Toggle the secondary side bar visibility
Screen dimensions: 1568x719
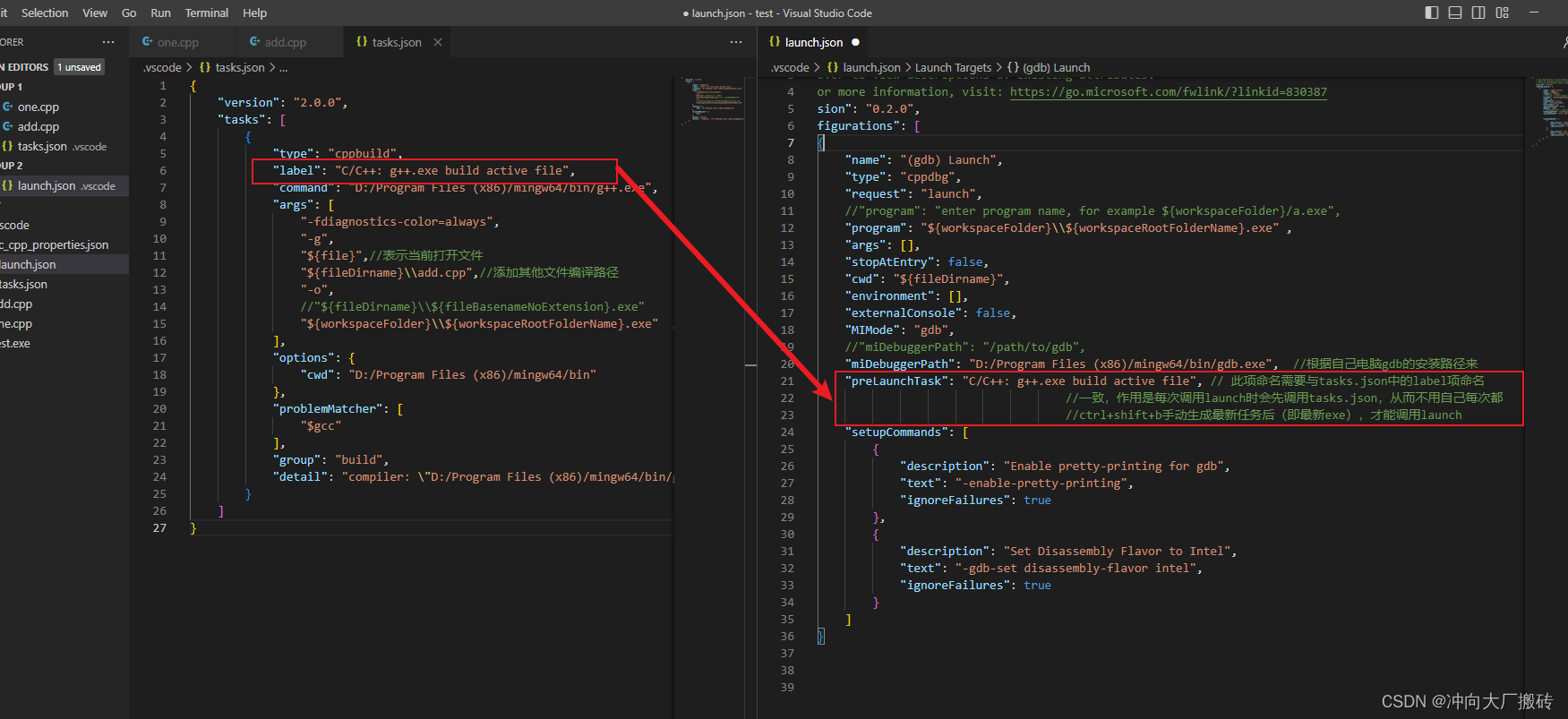pos(1478,13)
